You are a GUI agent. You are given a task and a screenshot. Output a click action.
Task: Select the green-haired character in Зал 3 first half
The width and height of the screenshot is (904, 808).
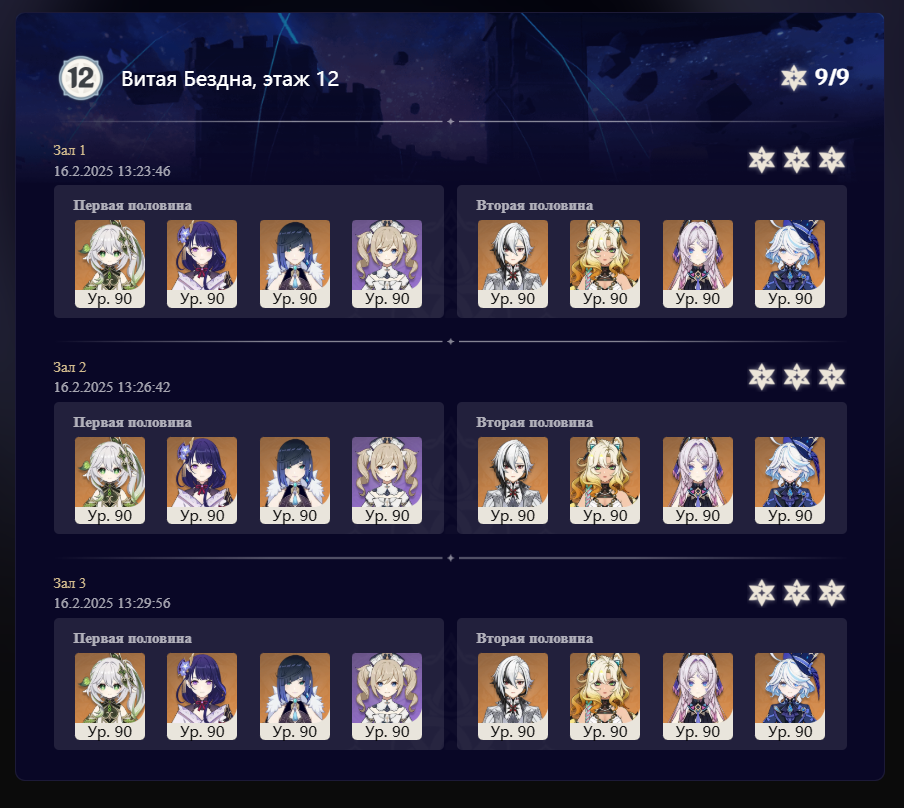[x=110, y=697]
